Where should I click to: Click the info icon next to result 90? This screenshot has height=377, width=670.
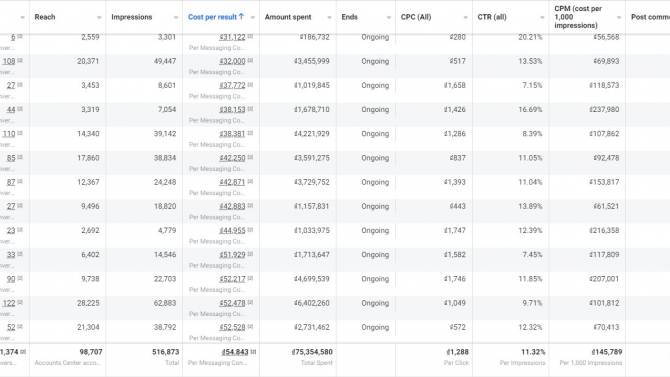coord(20,278)
